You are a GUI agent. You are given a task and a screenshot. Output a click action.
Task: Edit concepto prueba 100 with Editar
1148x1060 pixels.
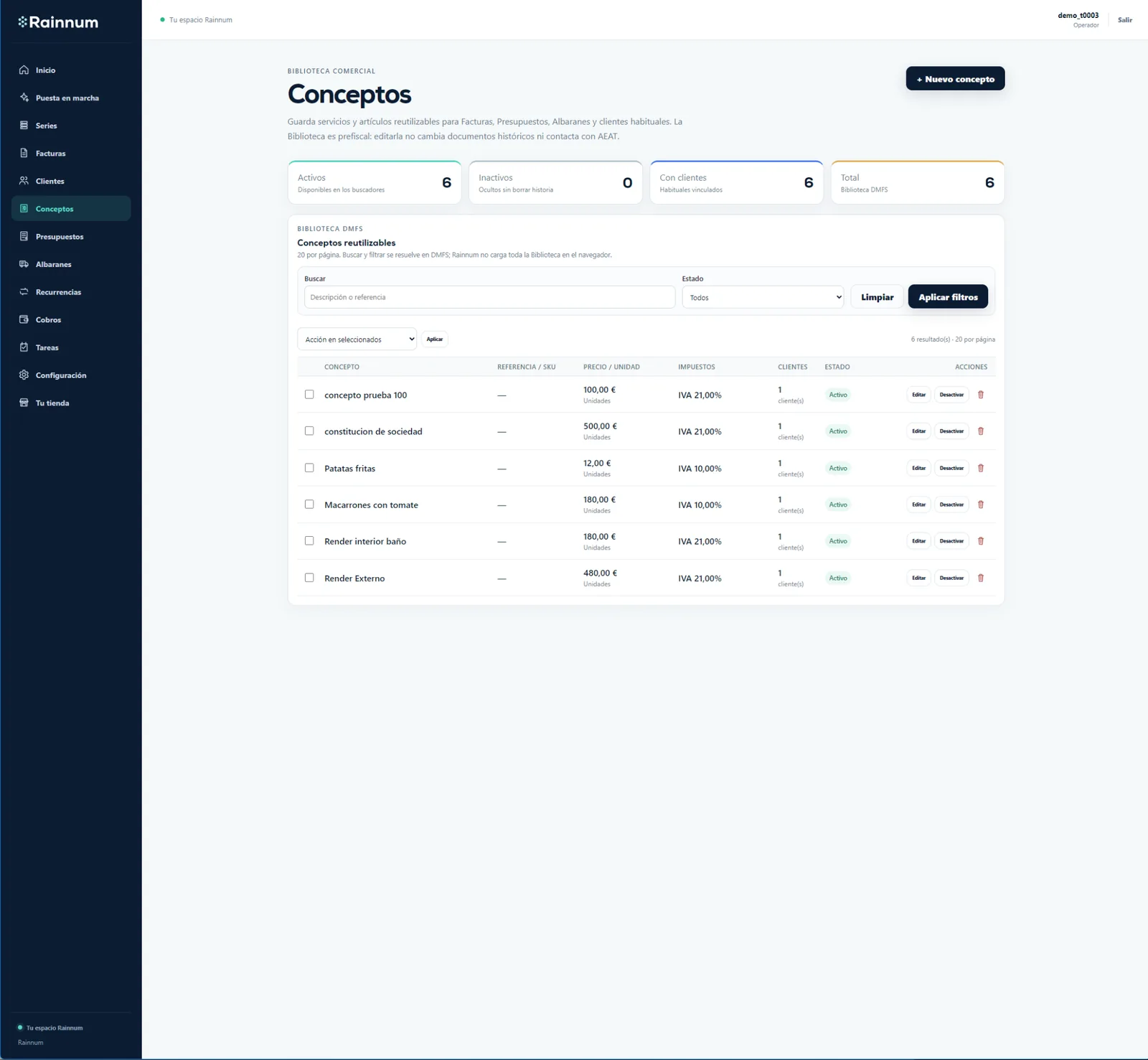point(918,395)
